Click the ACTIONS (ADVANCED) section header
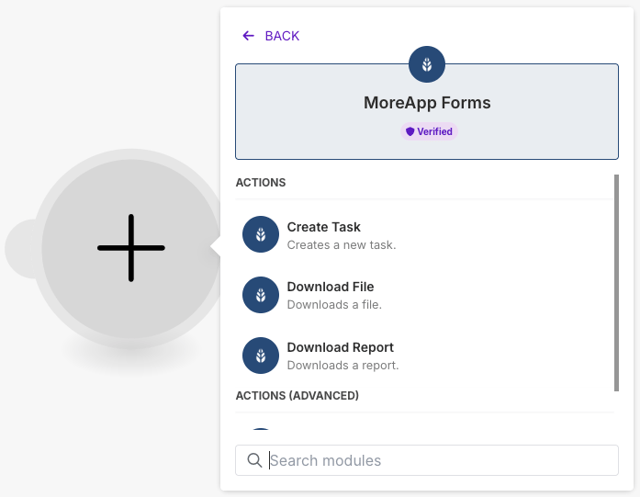640x497 pixels. coord(297,395)
